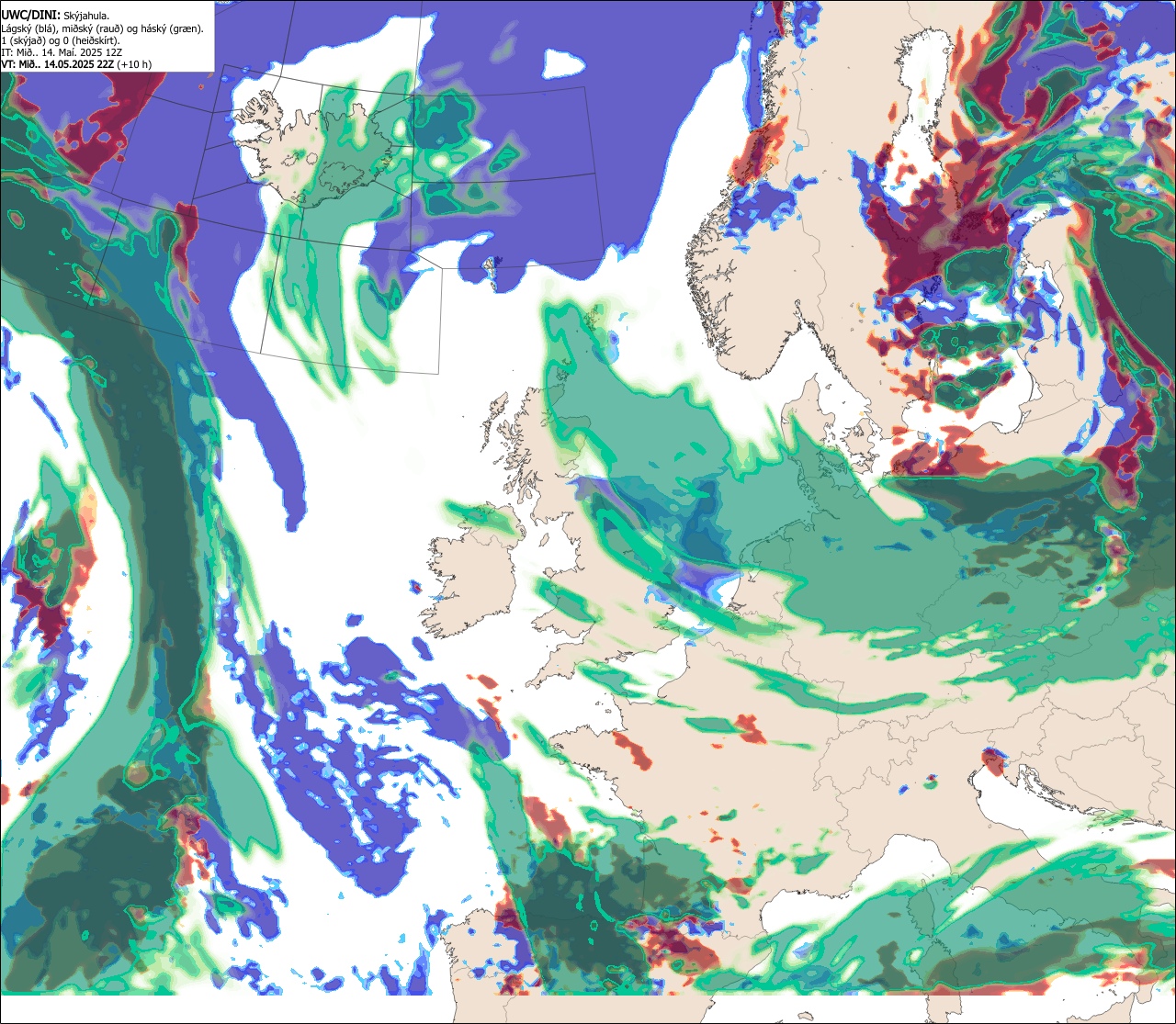Click the 'UWC/DINI: Skýjahula.' title text
The height and width of the screenshot is (1024, 1176).
click(x=56, y=16)
